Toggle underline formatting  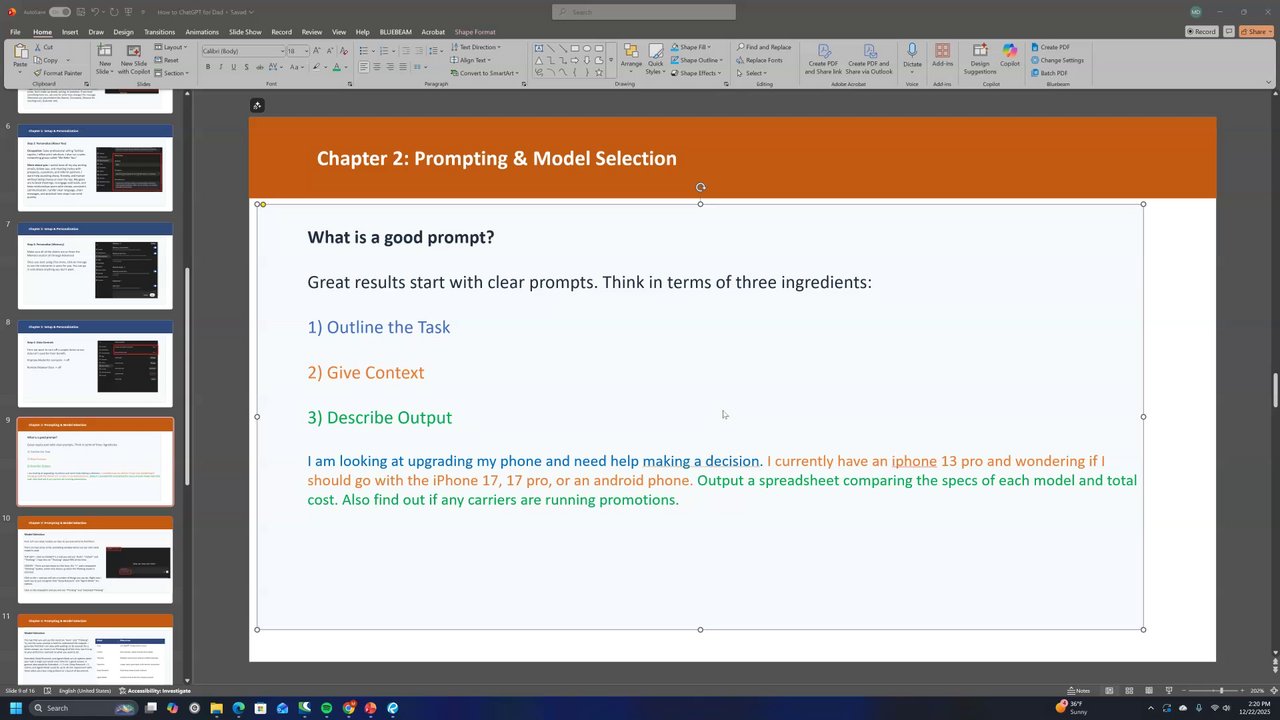[x=233, y=67]
